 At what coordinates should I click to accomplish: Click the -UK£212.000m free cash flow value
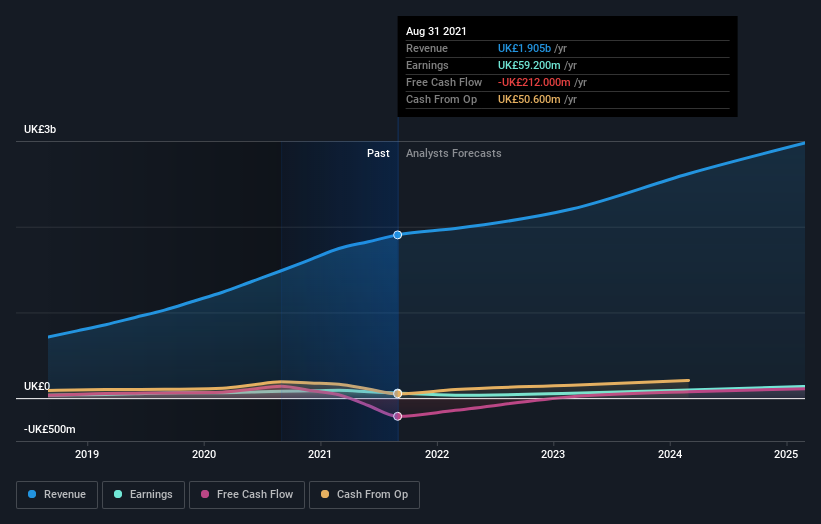534,82
